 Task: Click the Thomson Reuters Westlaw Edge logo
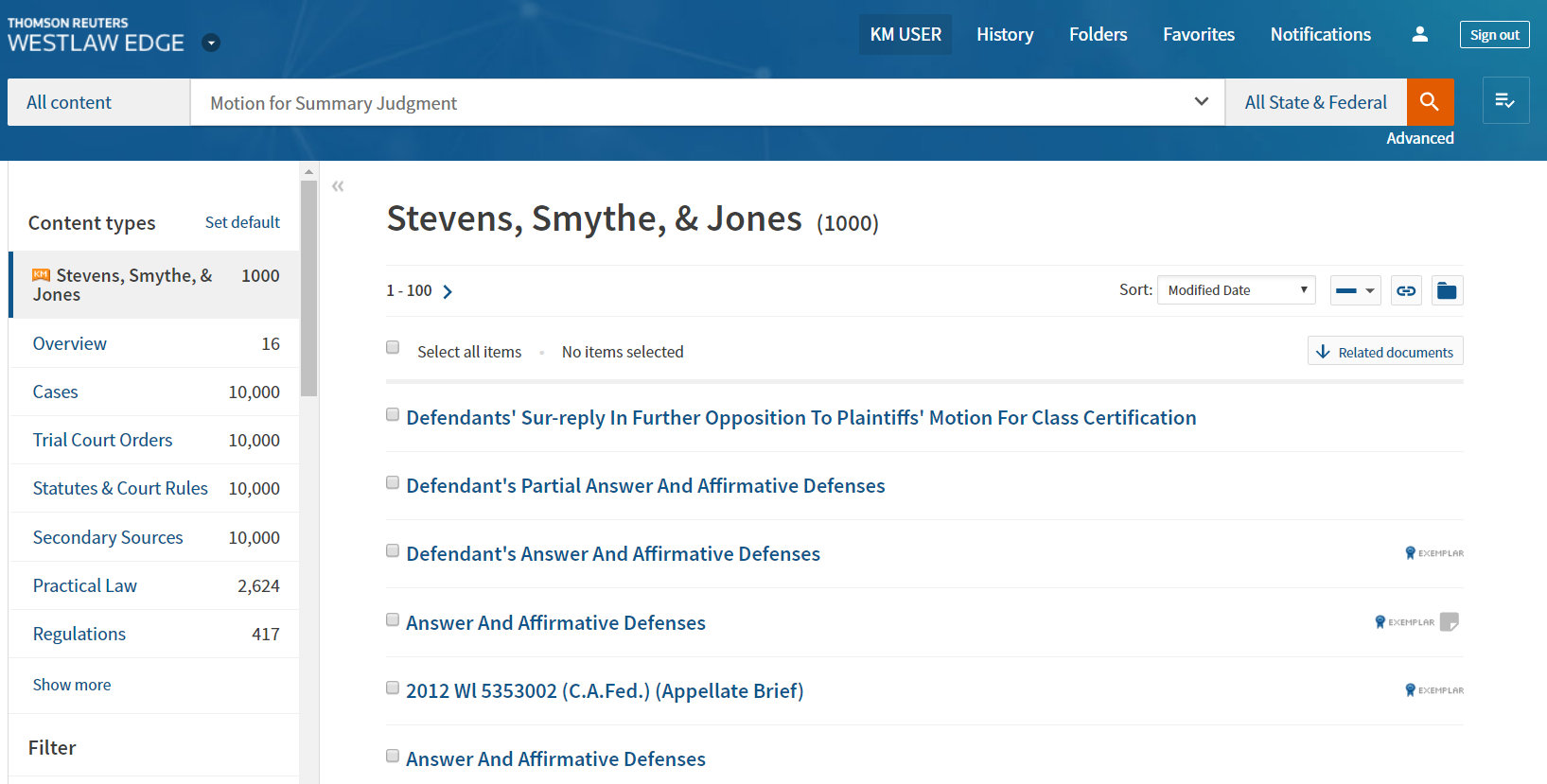tap(96, 35)
